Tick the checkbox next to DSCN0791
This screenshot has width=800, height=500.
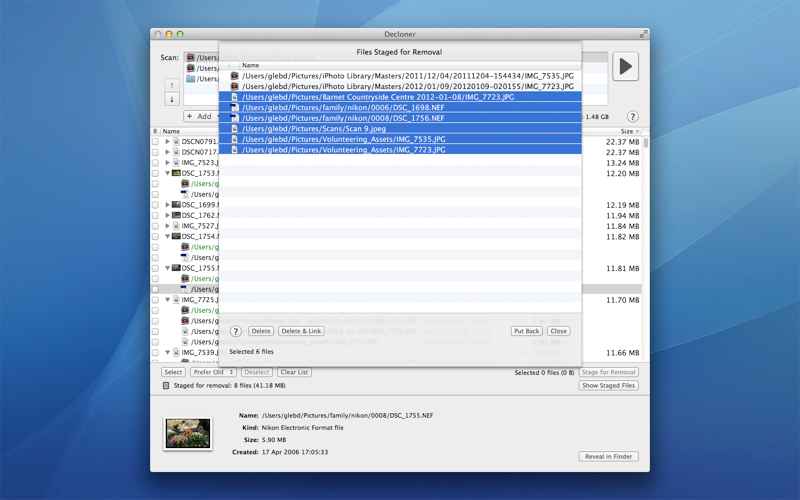(x=156, y=141)
